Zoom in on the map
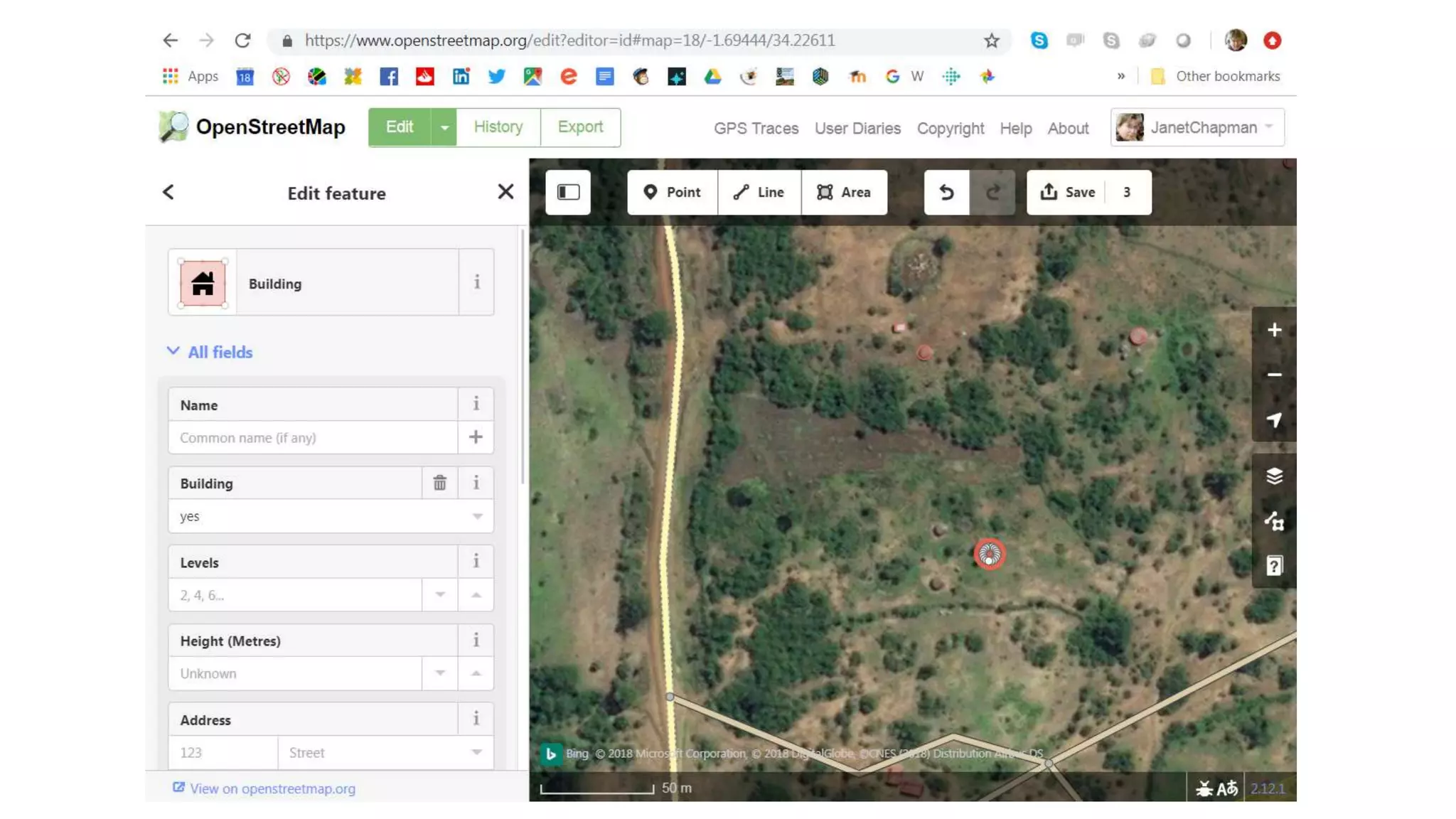The width and height of the screenshot is (1456, 819). [x=1274, y=330]
